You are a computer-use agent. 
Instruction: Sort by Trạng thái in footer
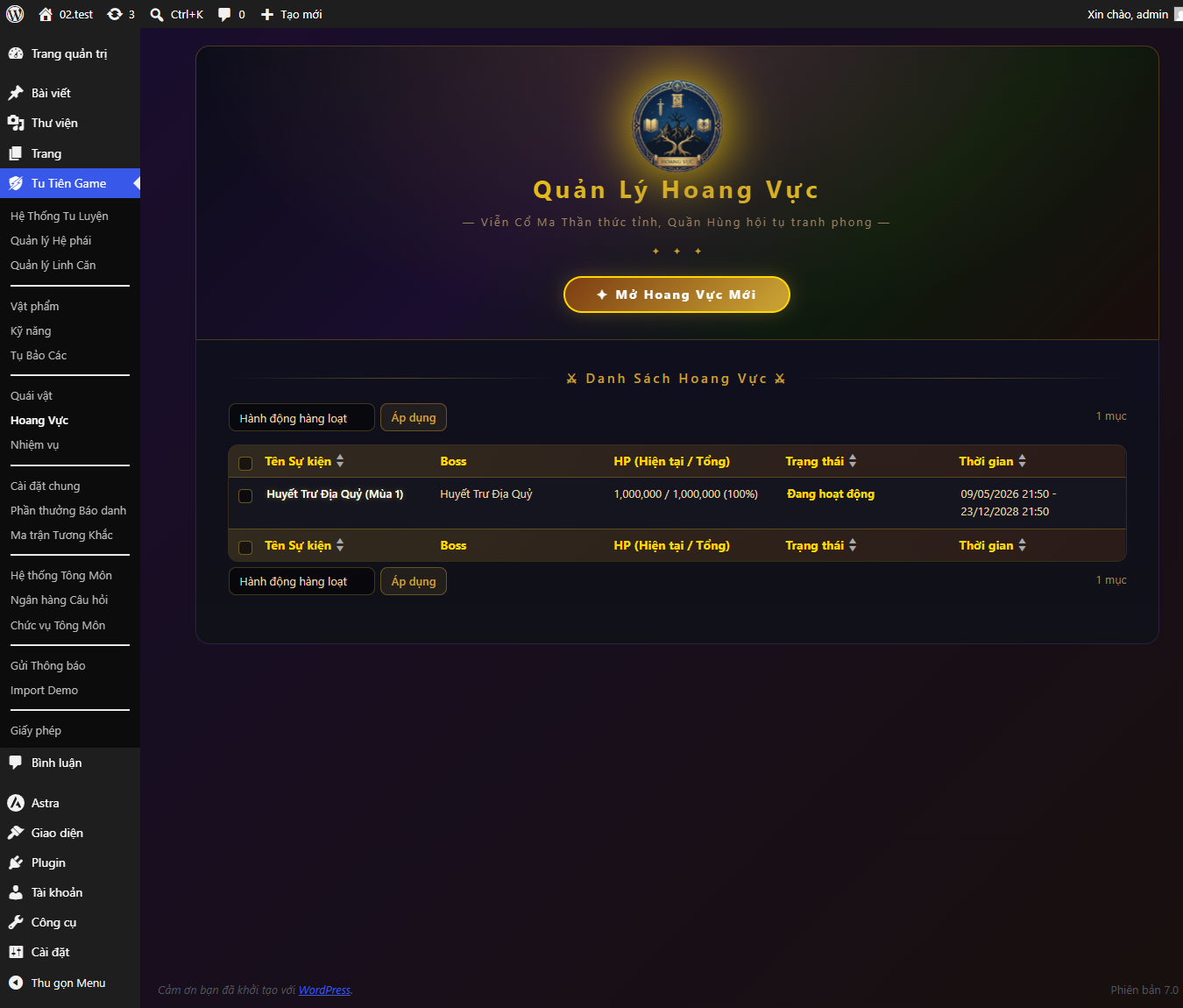tap(821, 545)
